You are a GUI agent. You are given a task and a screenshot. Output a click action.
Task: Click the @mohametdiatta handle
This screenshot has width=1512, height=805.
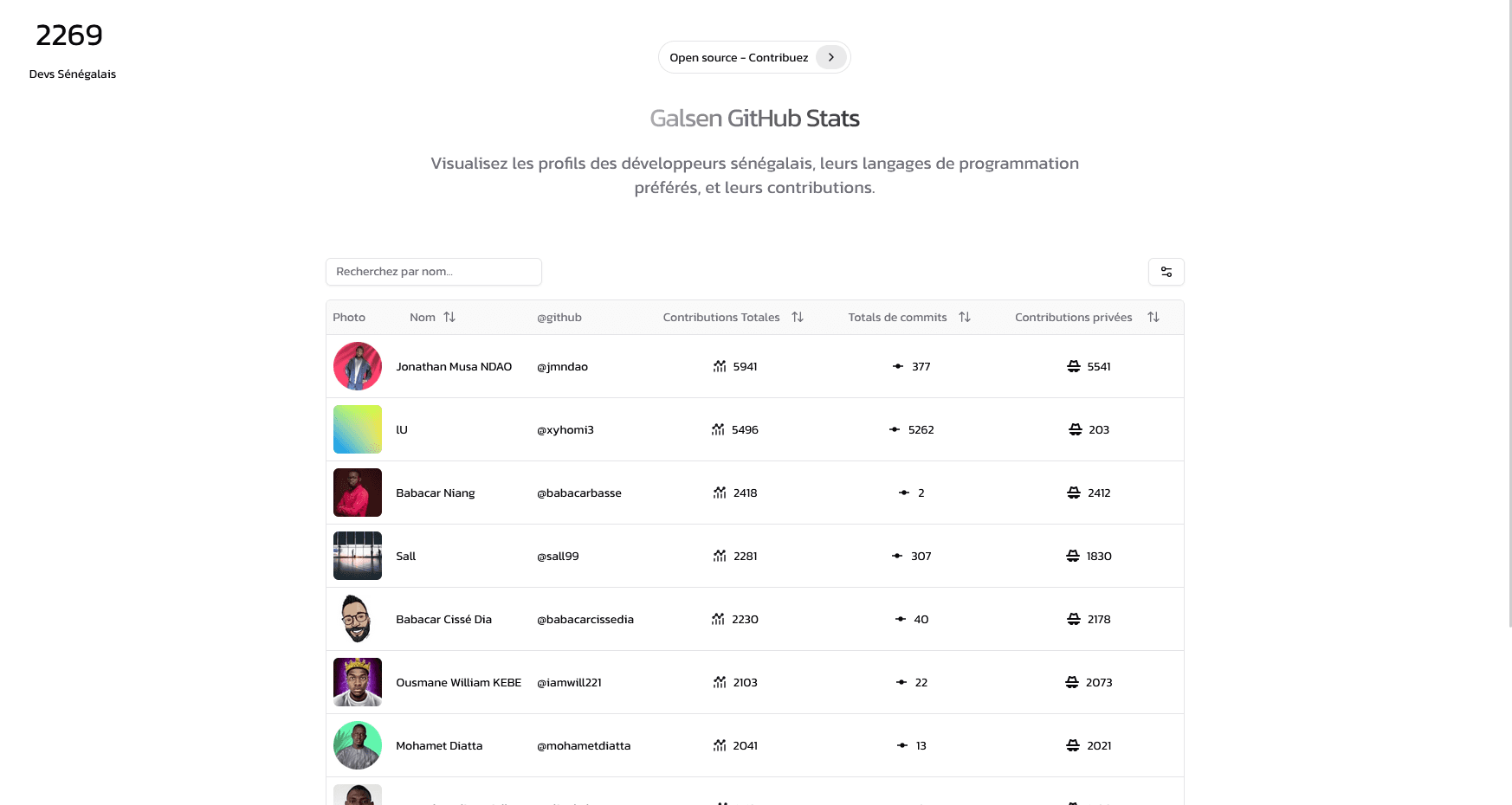pyautogui.click(x=584, y=746)
